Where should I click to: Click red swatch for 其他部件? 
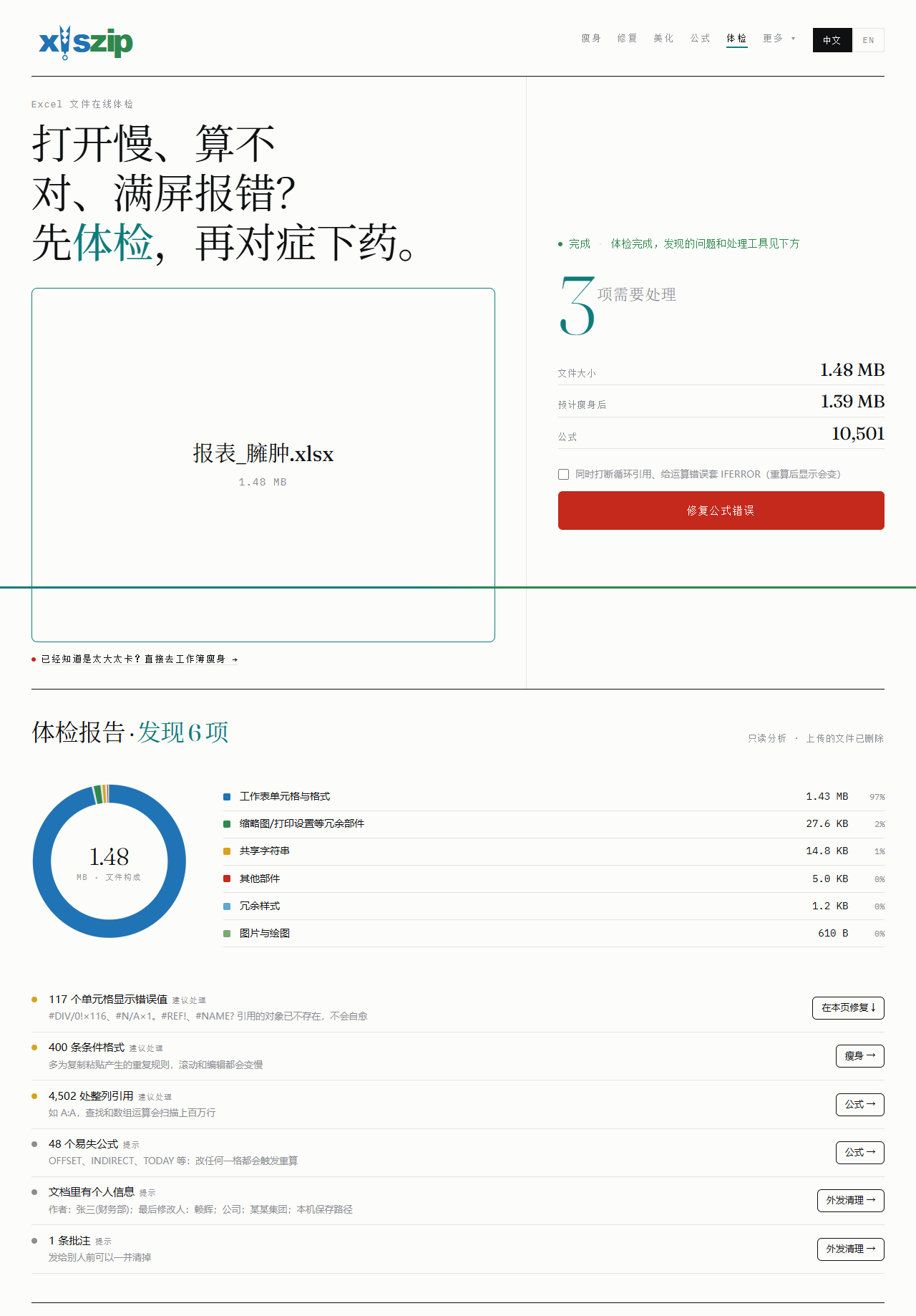227,879
